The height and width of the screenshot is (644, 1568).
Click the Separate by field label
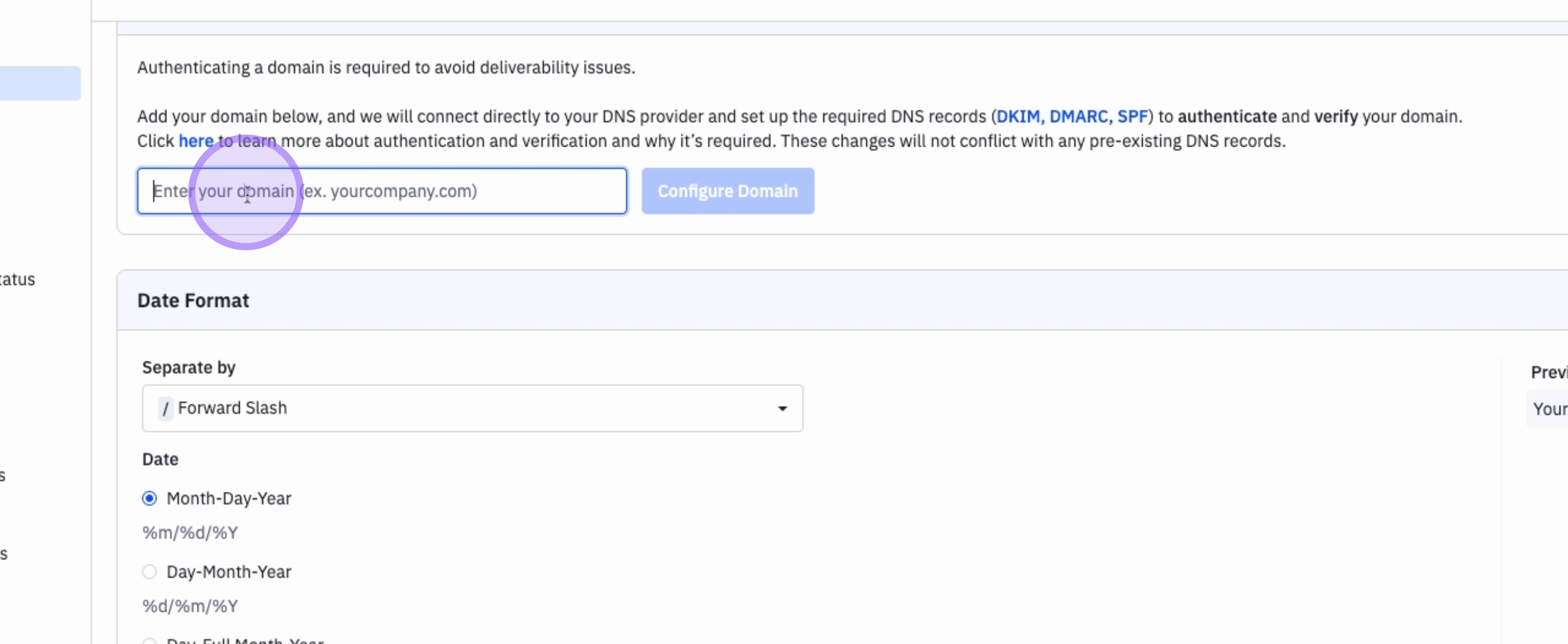pos(189,367)
